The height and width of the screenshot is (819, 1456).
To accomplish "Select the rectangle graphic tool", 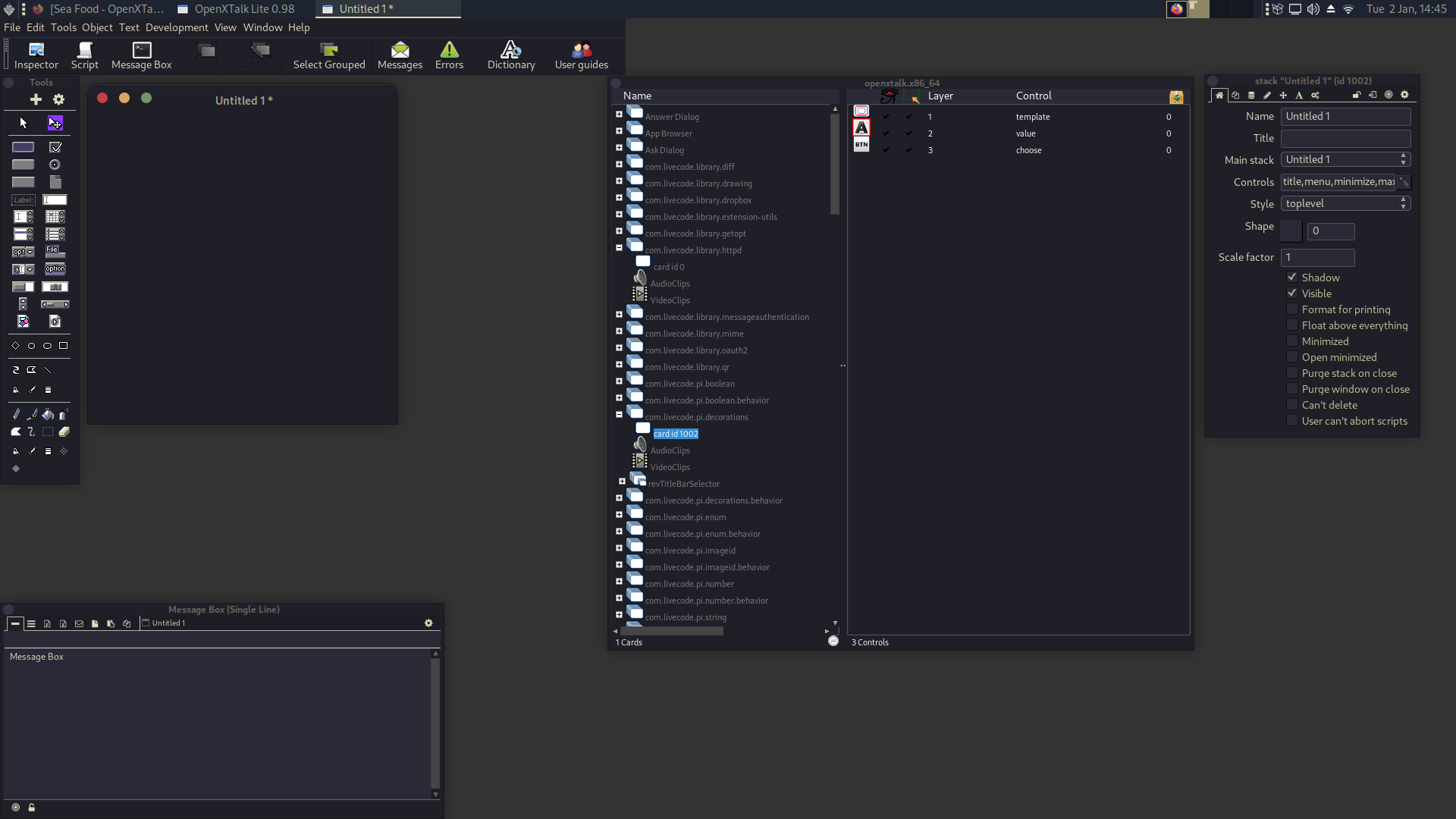I will (64, 346).
